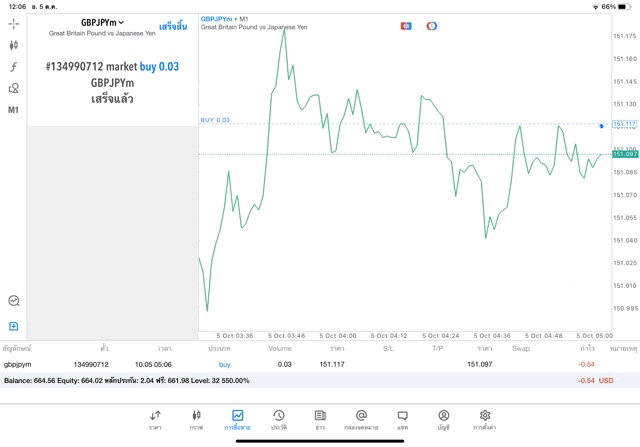Click the chart zoom search icon
The image size is (640, 447).
point(14,300)
